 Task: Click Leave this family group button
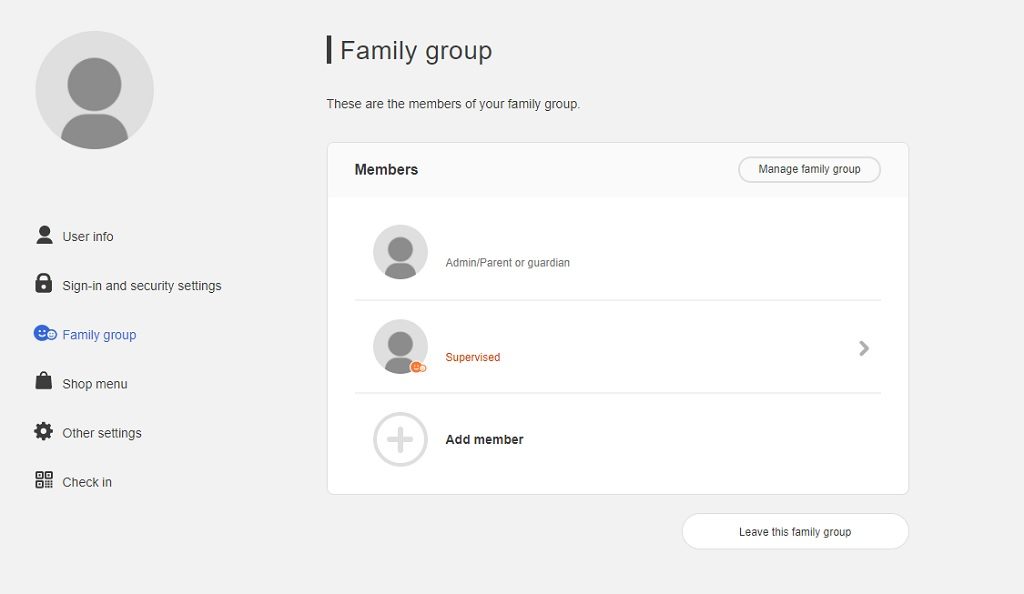795,531
